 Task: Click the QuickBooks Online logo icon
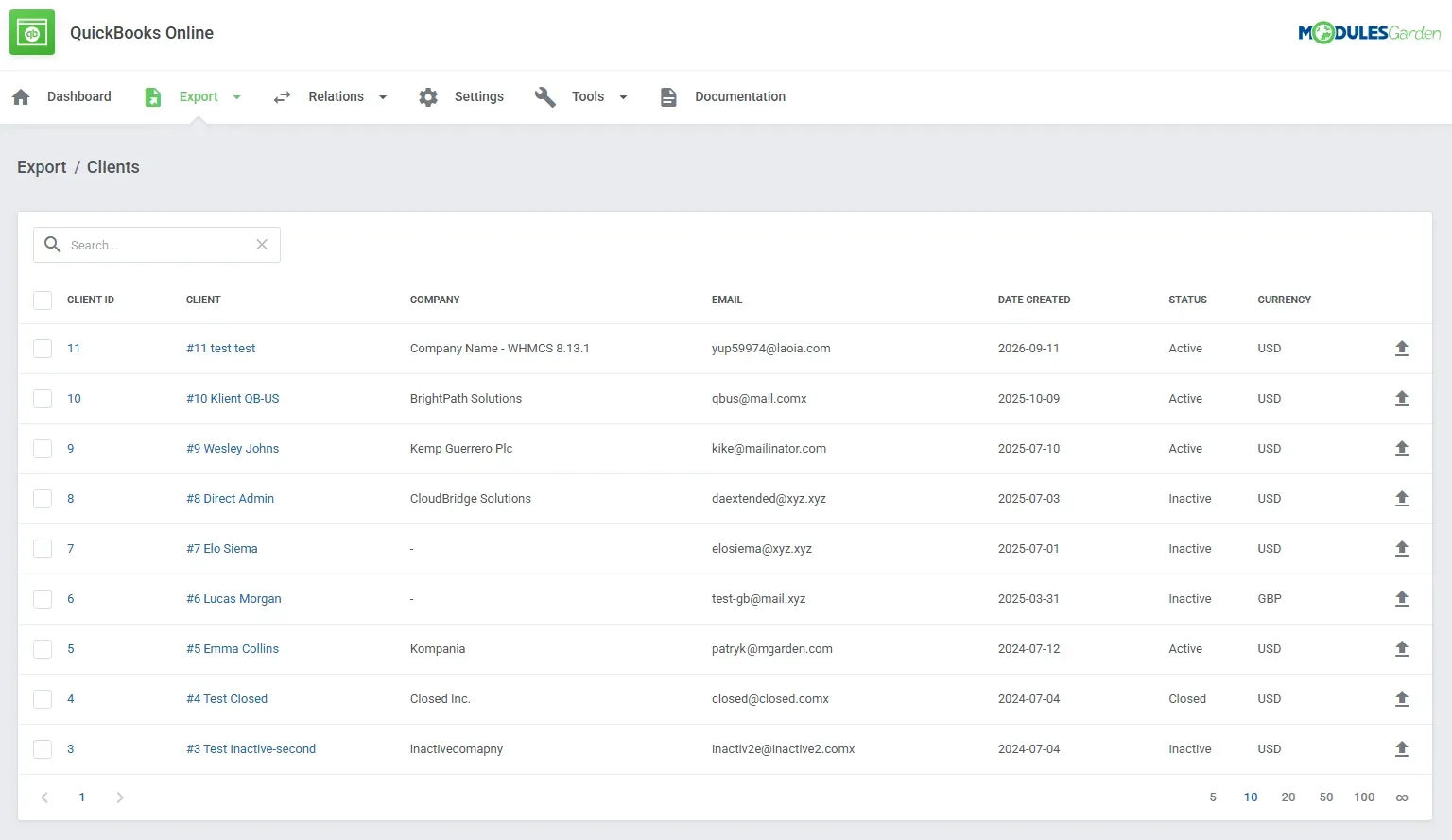(x=32, y=33)
